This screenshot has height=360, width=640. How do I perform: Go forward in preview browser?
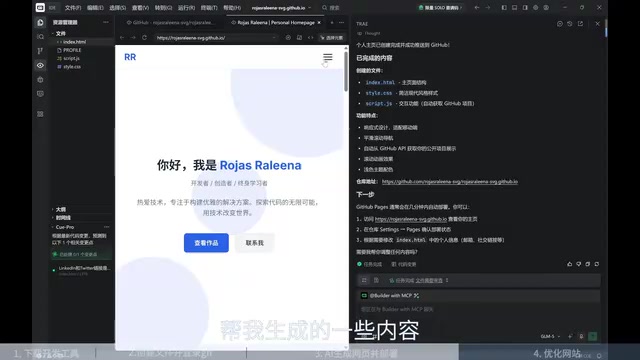133,38
